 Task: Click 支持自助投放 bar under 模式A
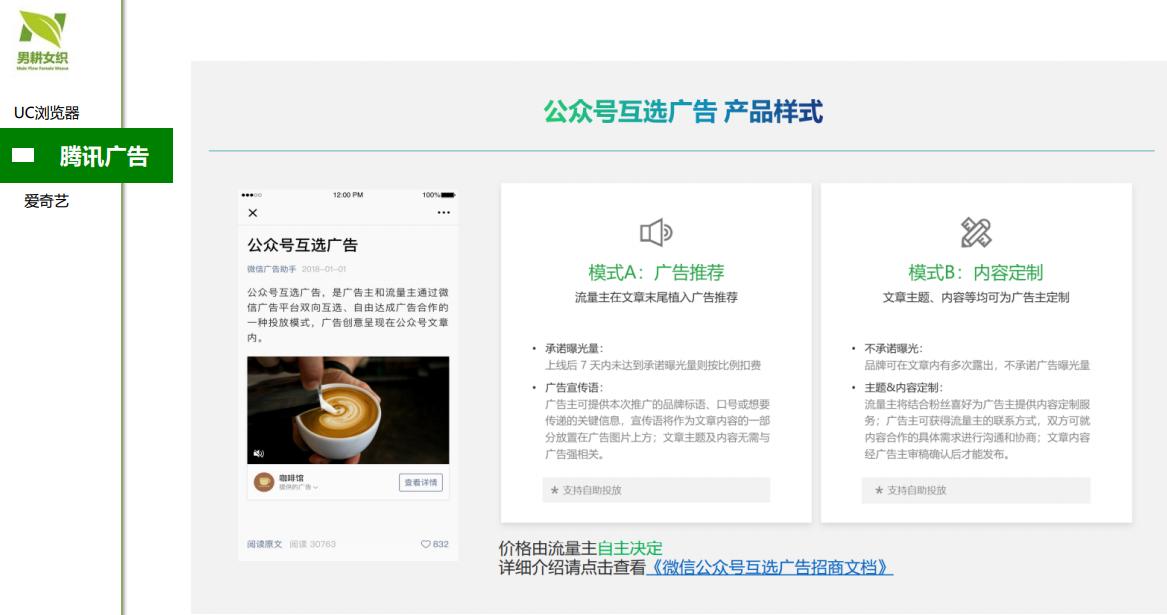(x=656, y=490)
